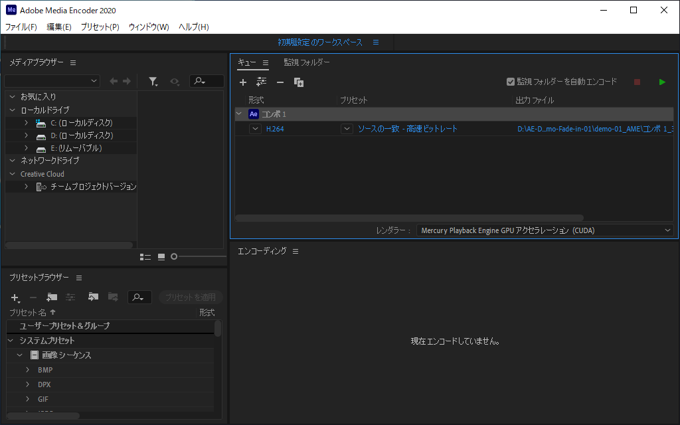
Task: Open the Preset Browser panel menu
Action: tap(79, 278)
